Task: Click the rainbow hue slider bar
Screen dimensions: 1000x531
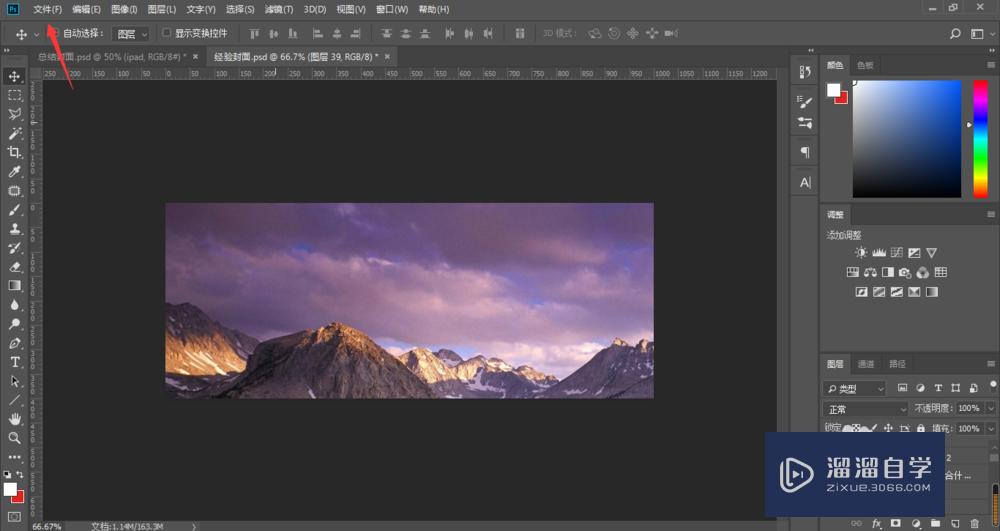Action: tap(980, 139)
